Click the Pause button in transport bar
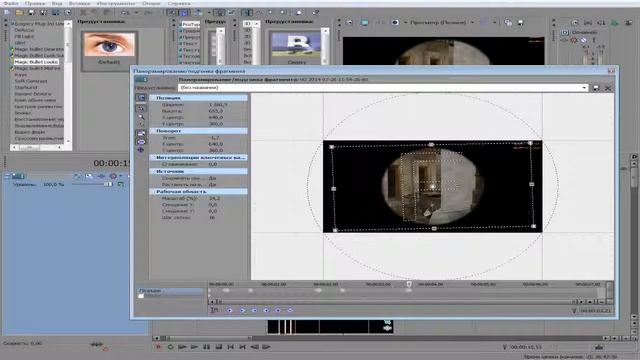640x360 pixels. (207, 347)
